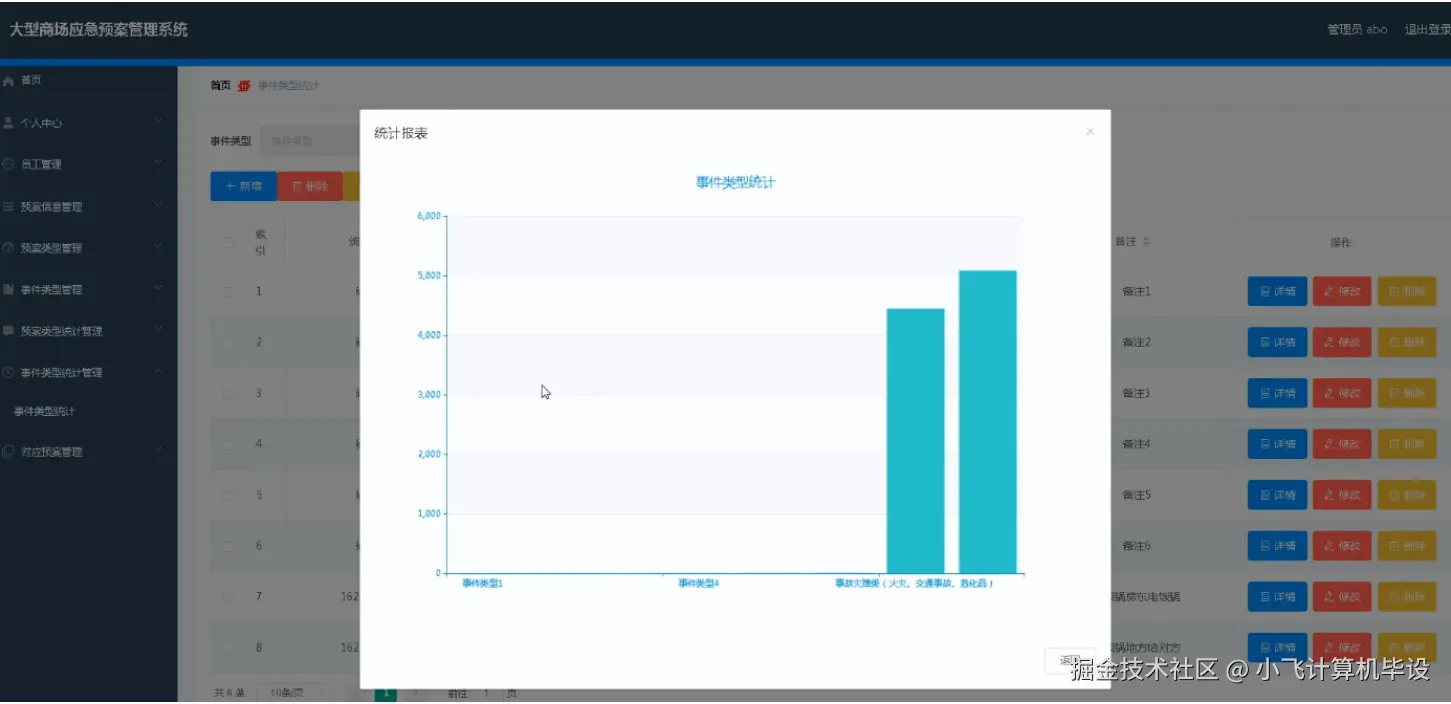The image size is (1451, 704).
Task: Click yellow 删除 for the 备注4 row
Action: [1407, 444]
